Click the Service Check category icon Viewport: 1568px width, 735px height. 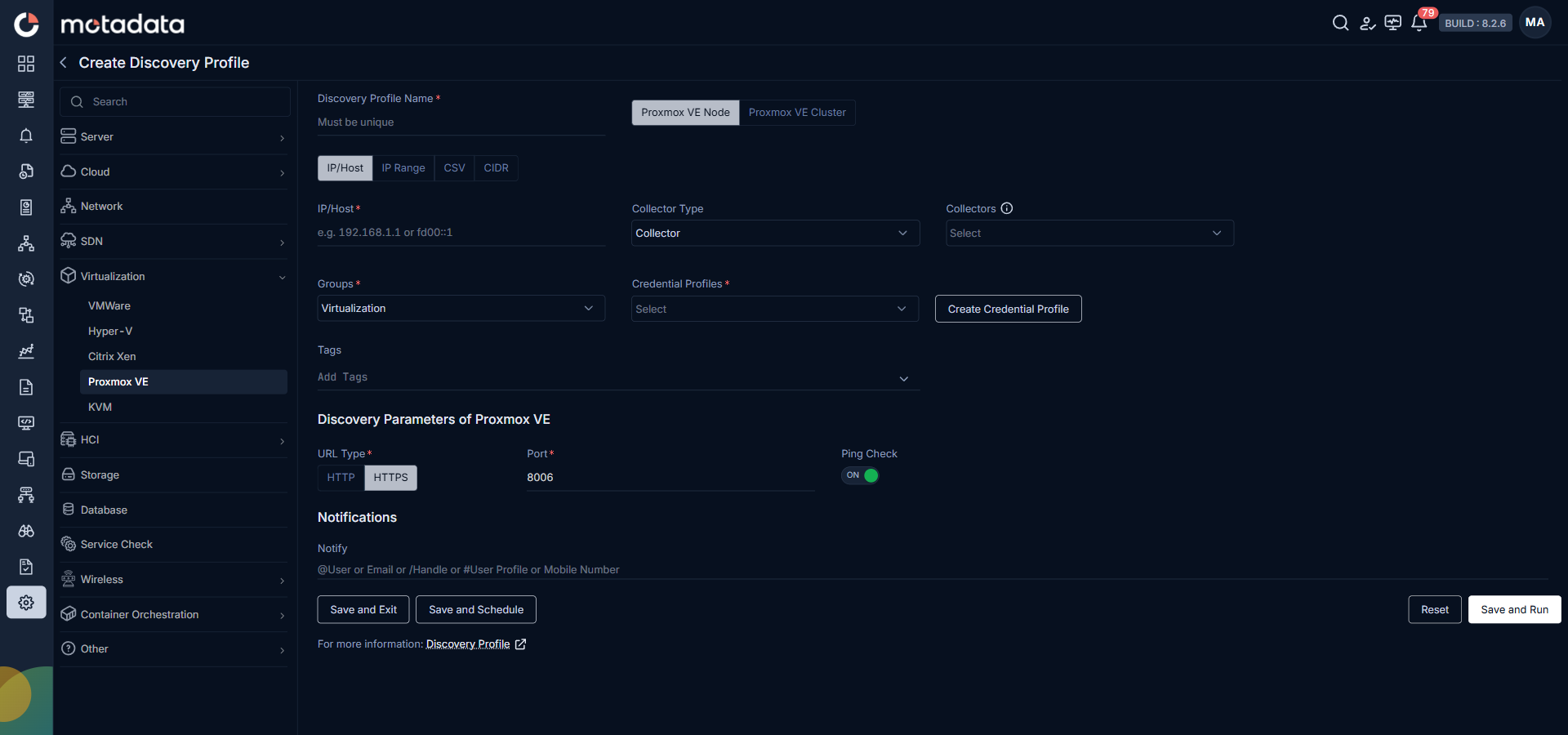[69, 544]
